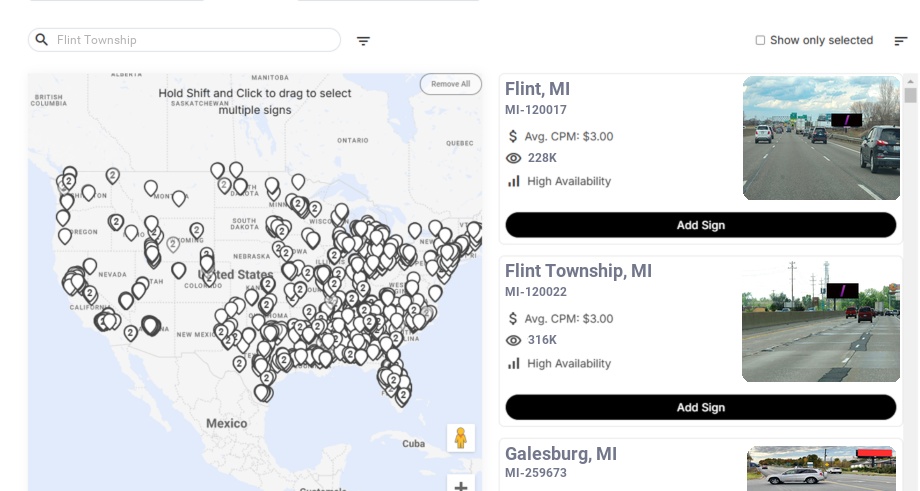The width and height of the screenshot is (920, 491).
Task: Zoom in the map with plus button
Action: [x=461, y=486]
